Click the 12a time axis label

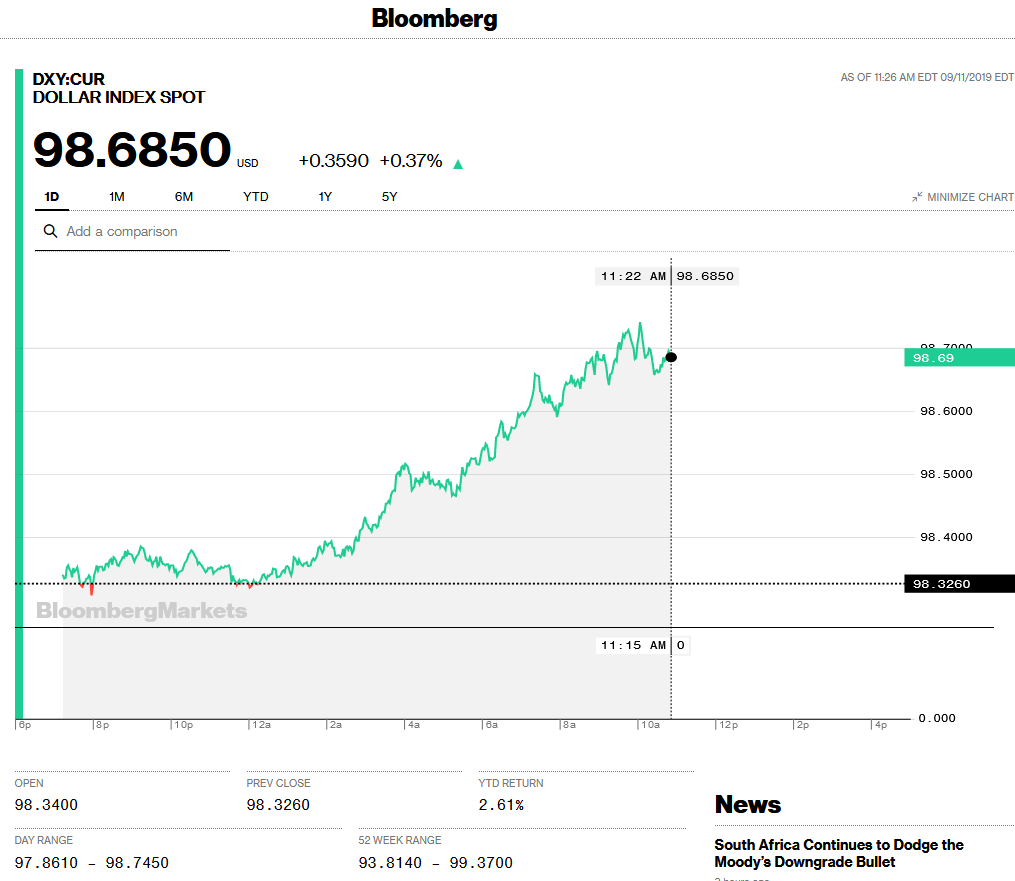(x=262, y=725)
